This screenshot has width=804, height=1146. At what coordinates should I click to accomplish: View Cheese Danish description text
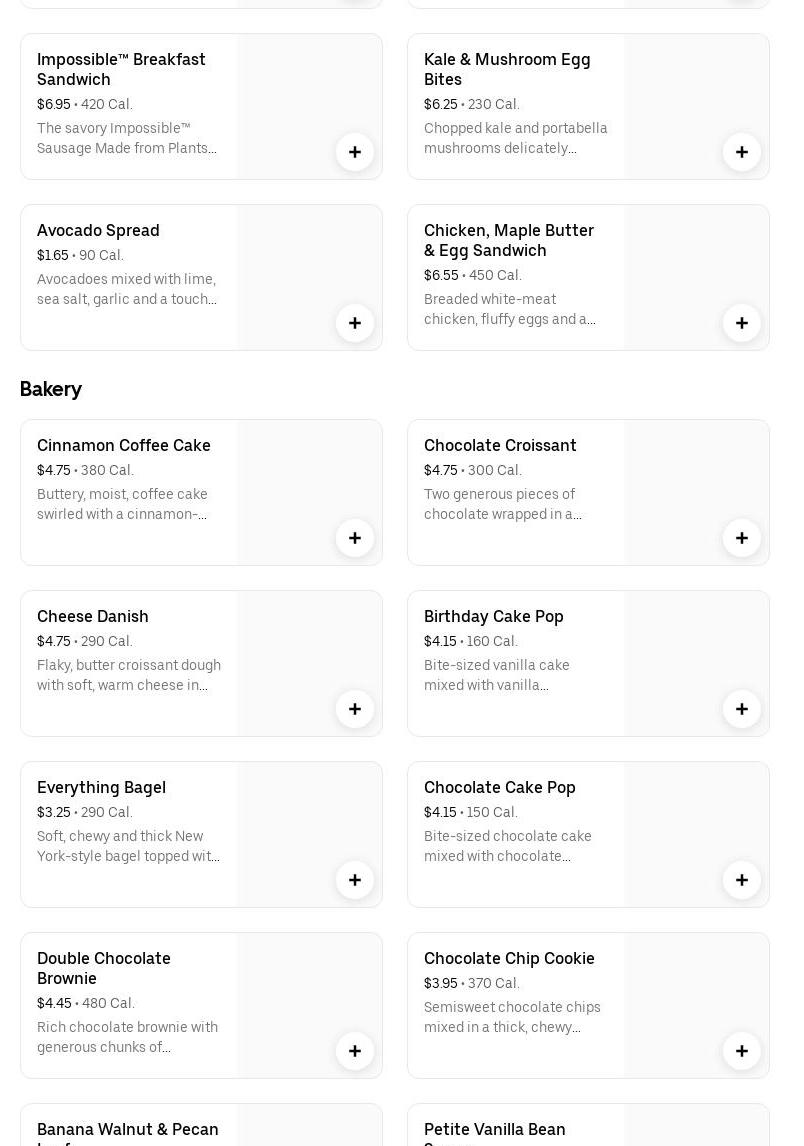129,675
